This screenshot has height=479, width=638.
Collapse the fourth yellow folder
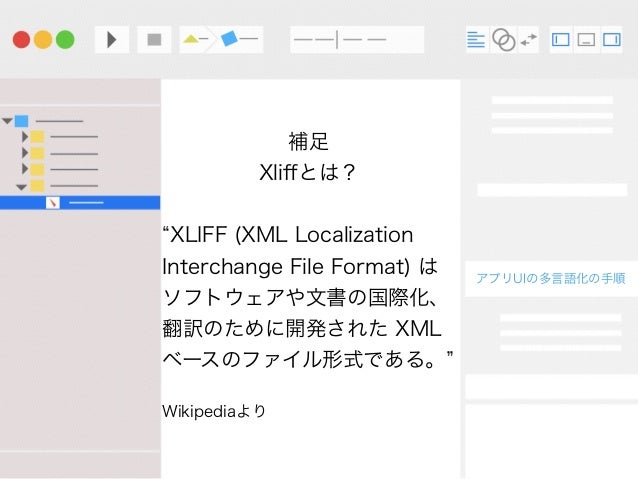21,187
